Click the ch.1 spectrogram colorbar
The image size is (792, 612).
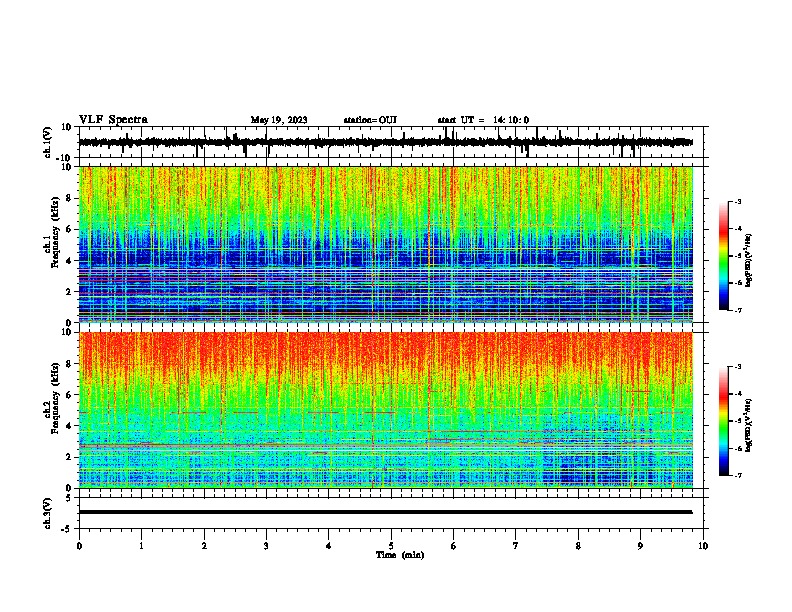pos(724,256)
